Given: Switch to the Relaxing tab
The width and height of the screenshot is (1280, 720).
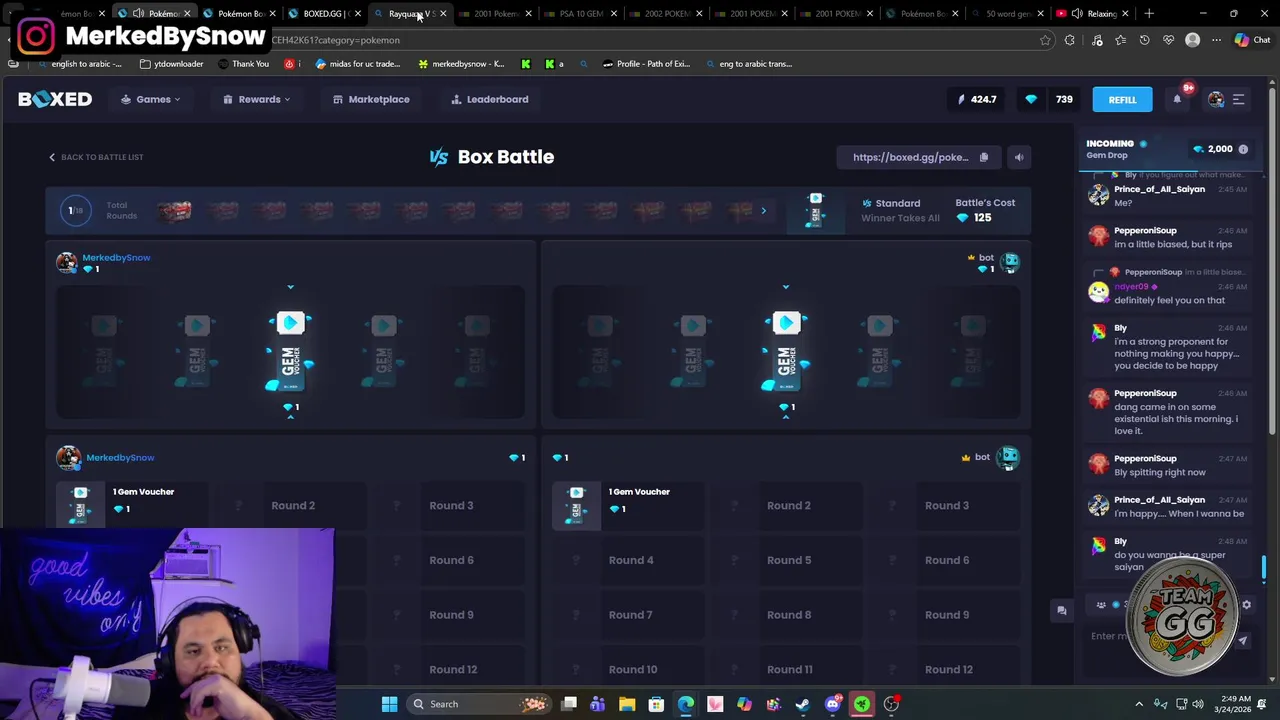Looking at the screenshot, I should point(1093,13).
